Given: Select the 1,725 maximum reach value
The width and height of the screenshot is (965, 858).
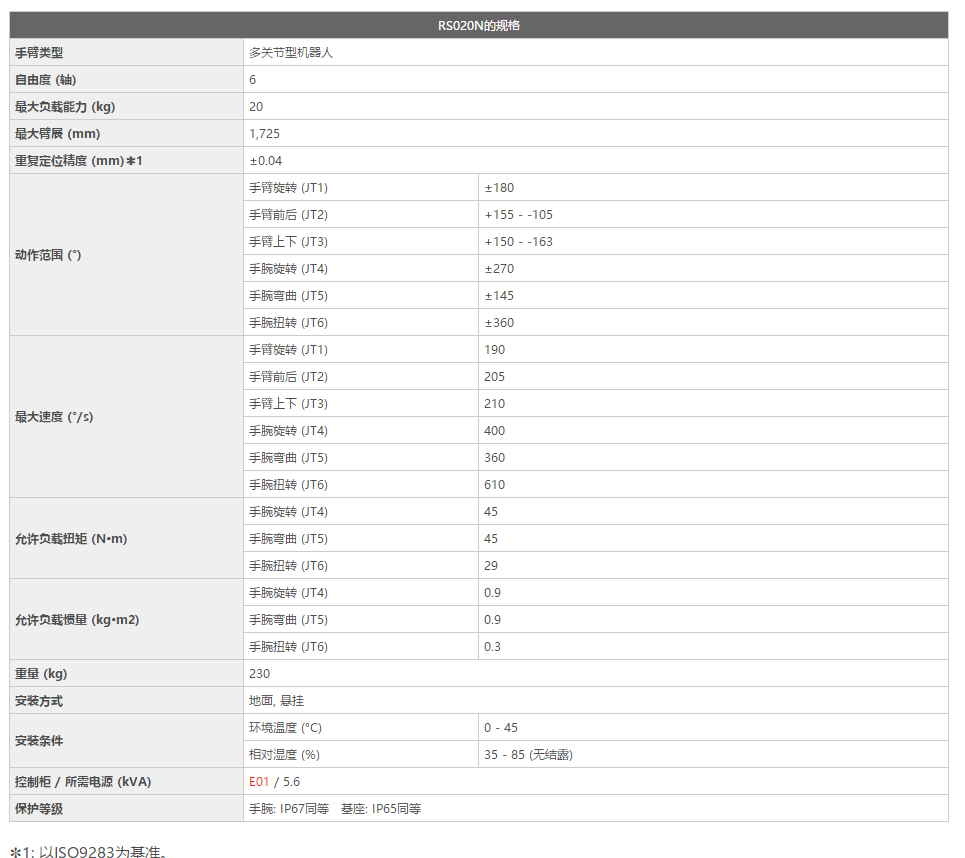Looking at the screenshot, I should click(x=265, y=133).
